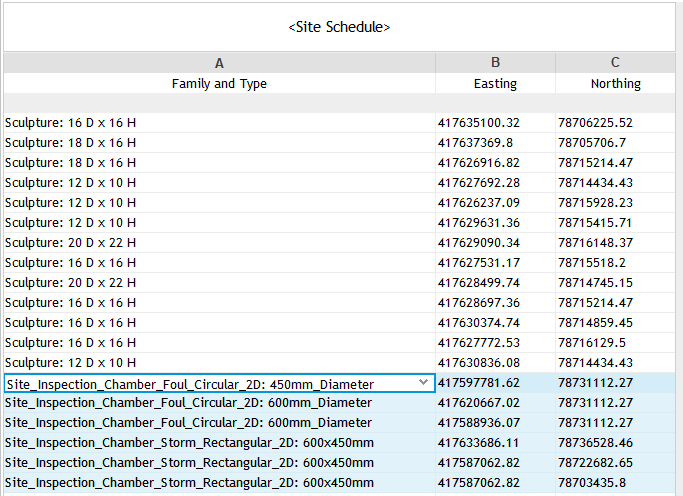Screen dimensions: 683x496
Task: Click the Family and Type header
Action: (x=219, y=84)
